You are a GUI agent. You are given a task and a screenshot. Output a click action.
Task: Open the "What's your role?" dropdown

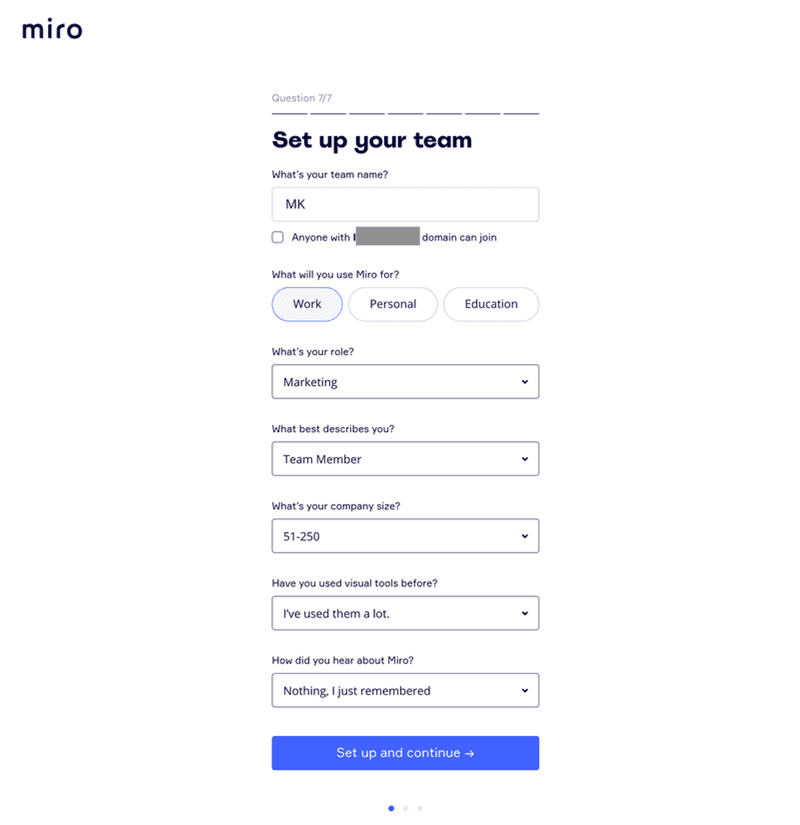[x=405, y=381]
